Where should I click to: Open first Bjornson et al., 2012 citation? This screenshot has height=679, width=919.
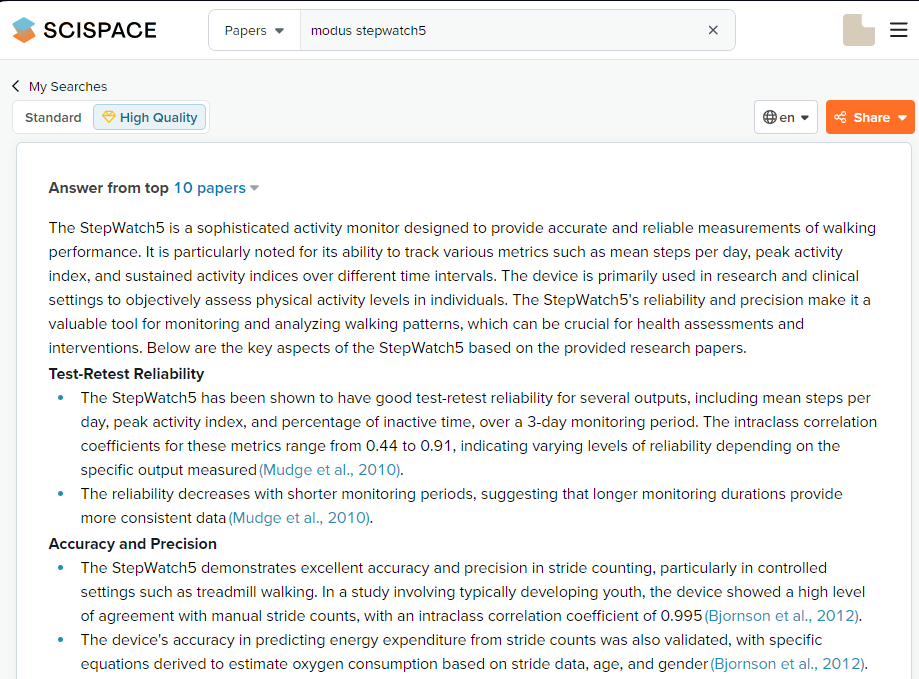(783, 616)
